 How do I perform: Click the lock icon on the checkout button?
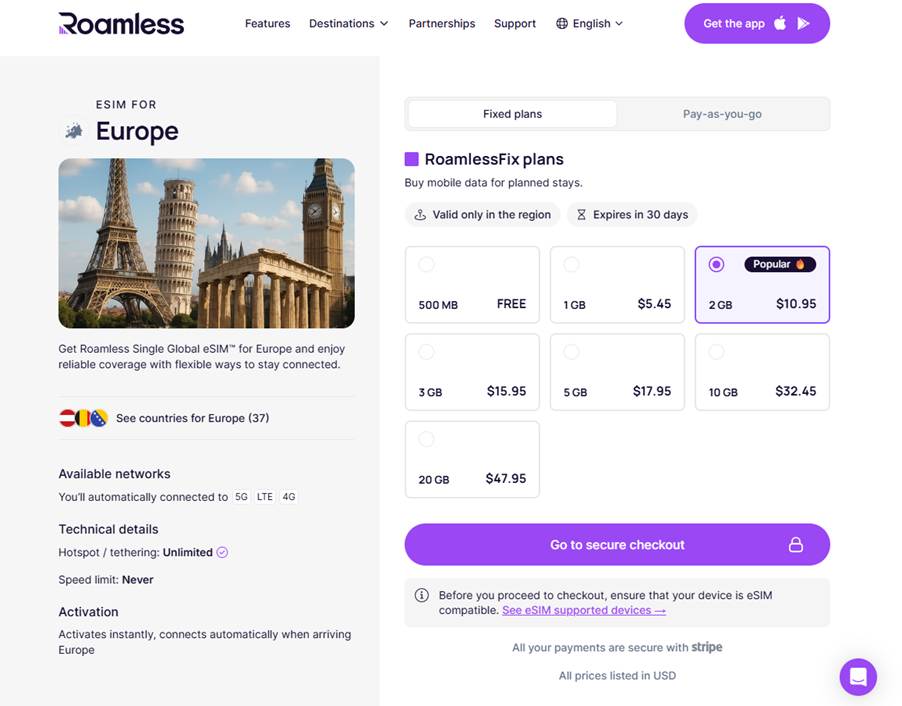796,545
